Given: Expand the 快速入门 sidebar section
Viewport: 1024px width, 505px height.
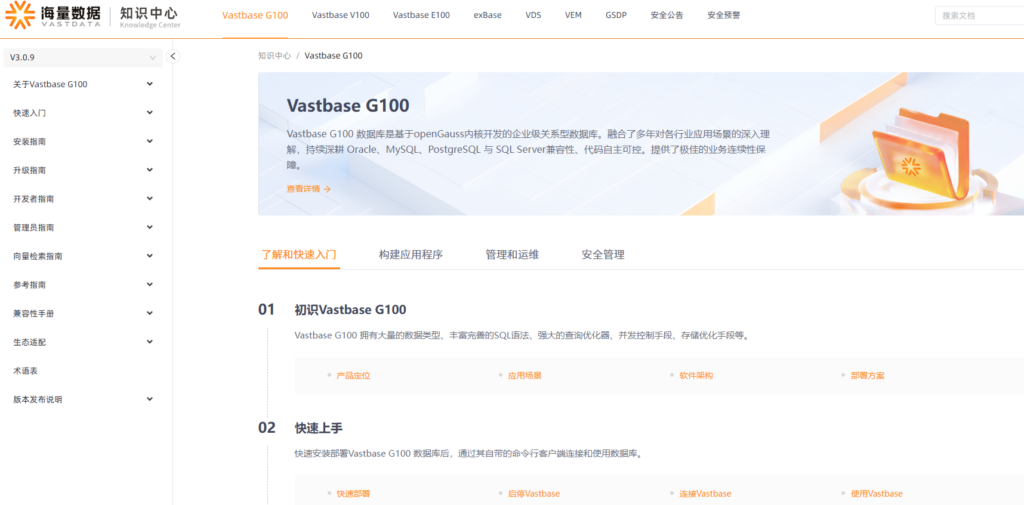Looking at the screenshot, I should coord(83,113).
